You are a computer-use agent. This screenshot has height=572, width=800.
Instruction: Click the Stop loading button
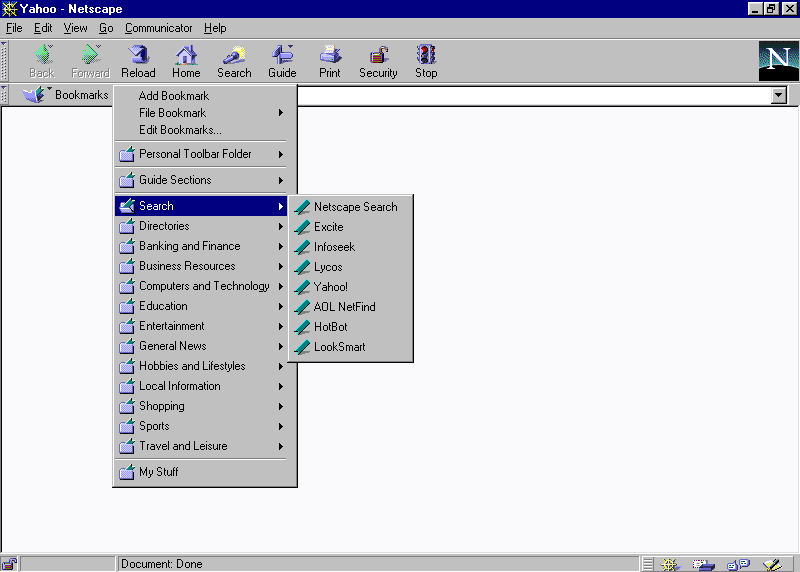coord(426,61)
